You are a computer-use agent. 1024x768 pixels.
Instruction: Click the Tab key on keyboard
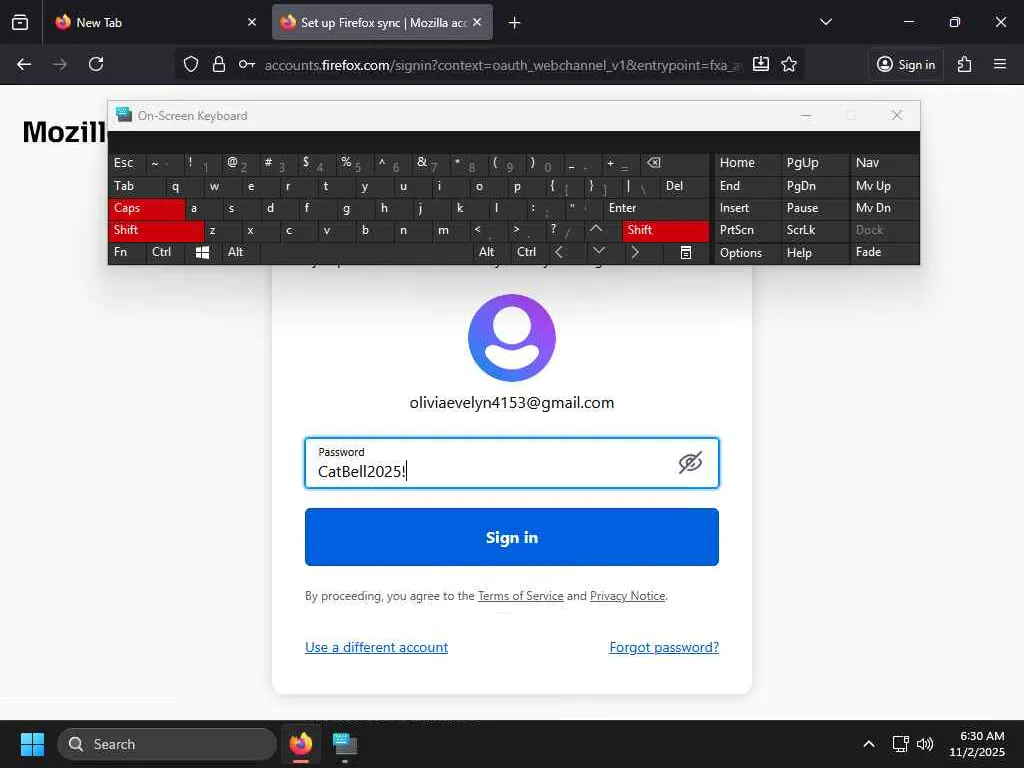tap(136, 186)
